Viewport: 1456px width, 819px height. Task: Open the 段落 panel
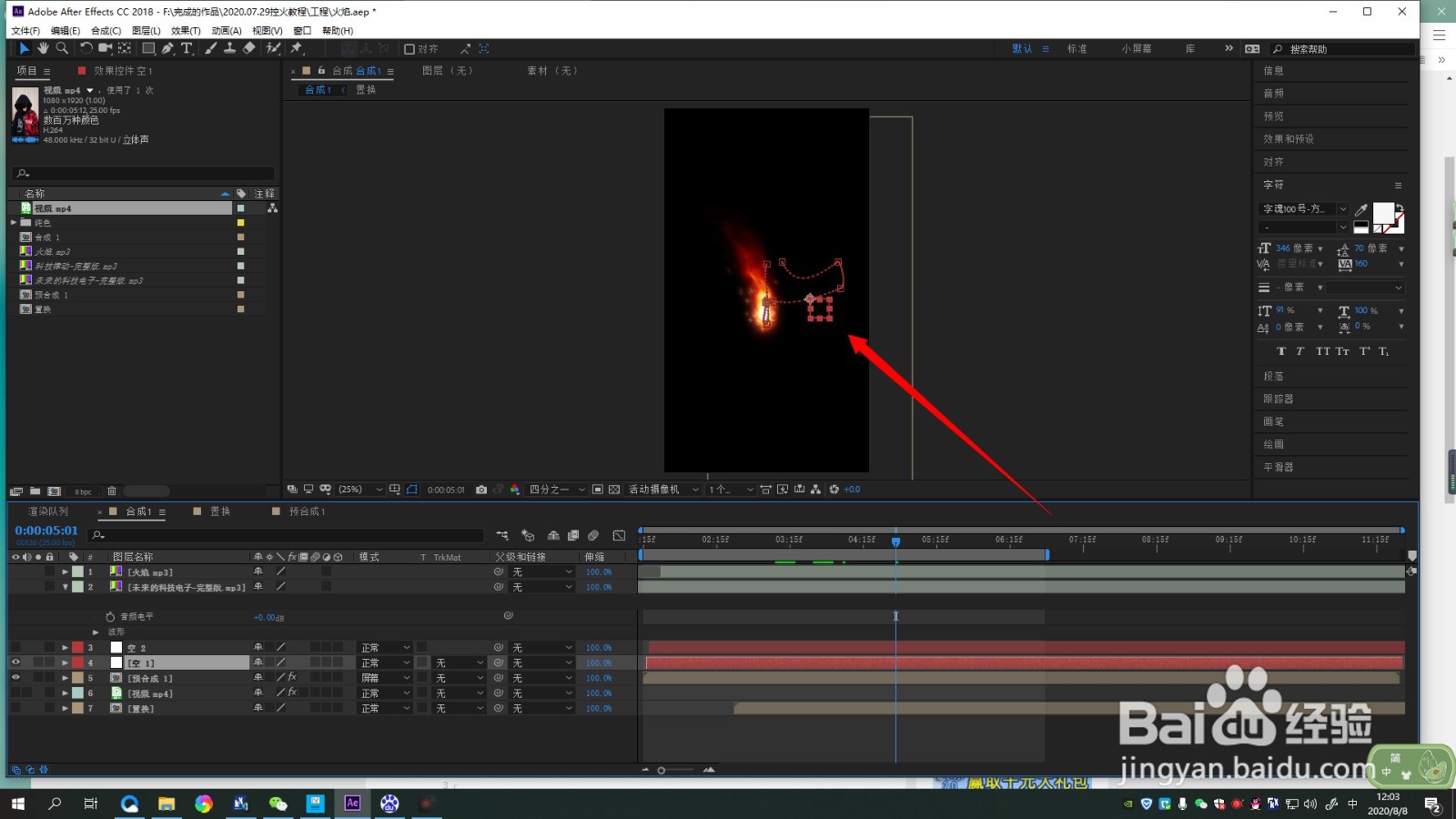point(1273,376)
